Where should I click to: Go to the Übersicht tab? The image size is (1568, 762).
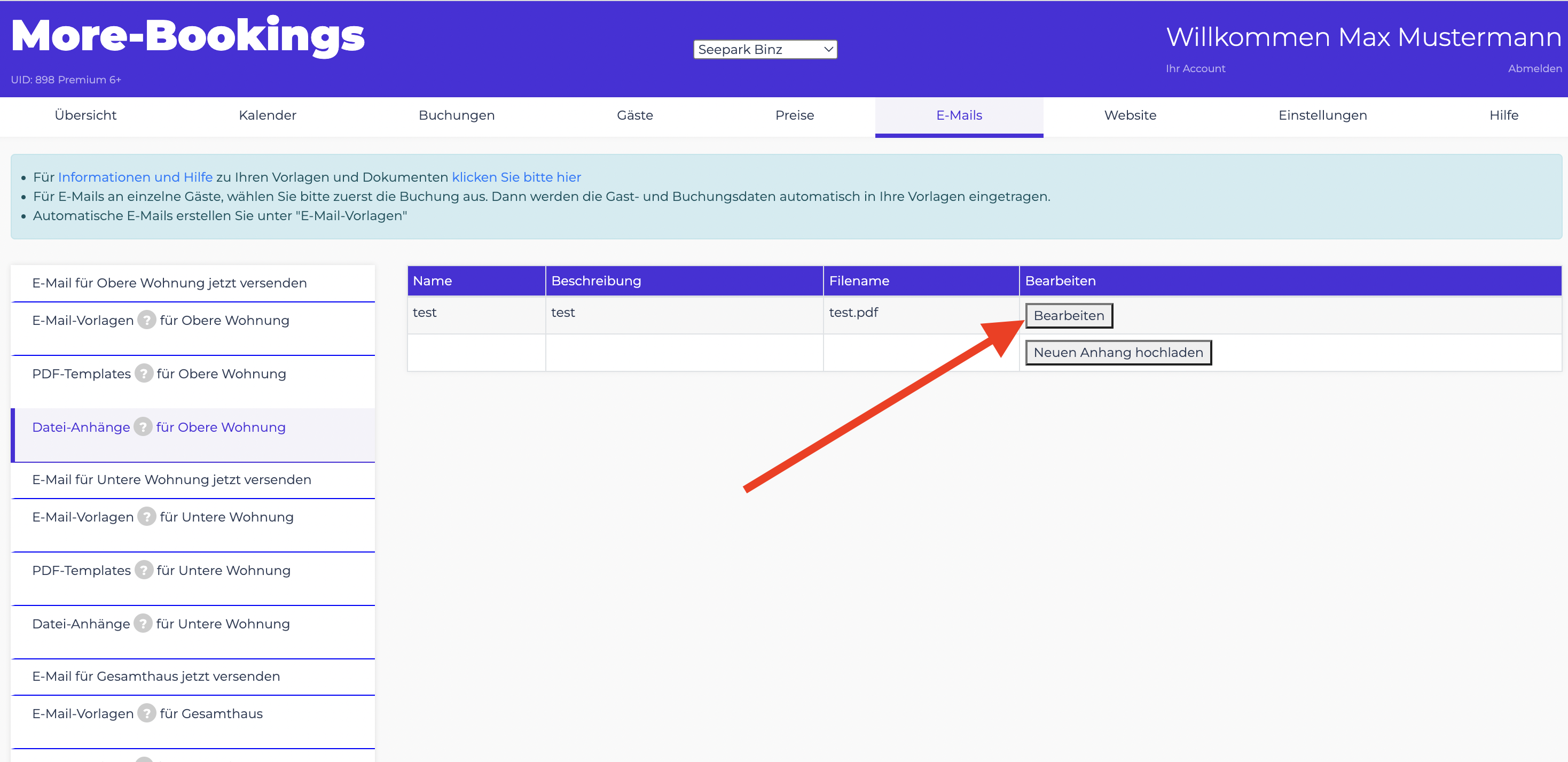point(85,115)
